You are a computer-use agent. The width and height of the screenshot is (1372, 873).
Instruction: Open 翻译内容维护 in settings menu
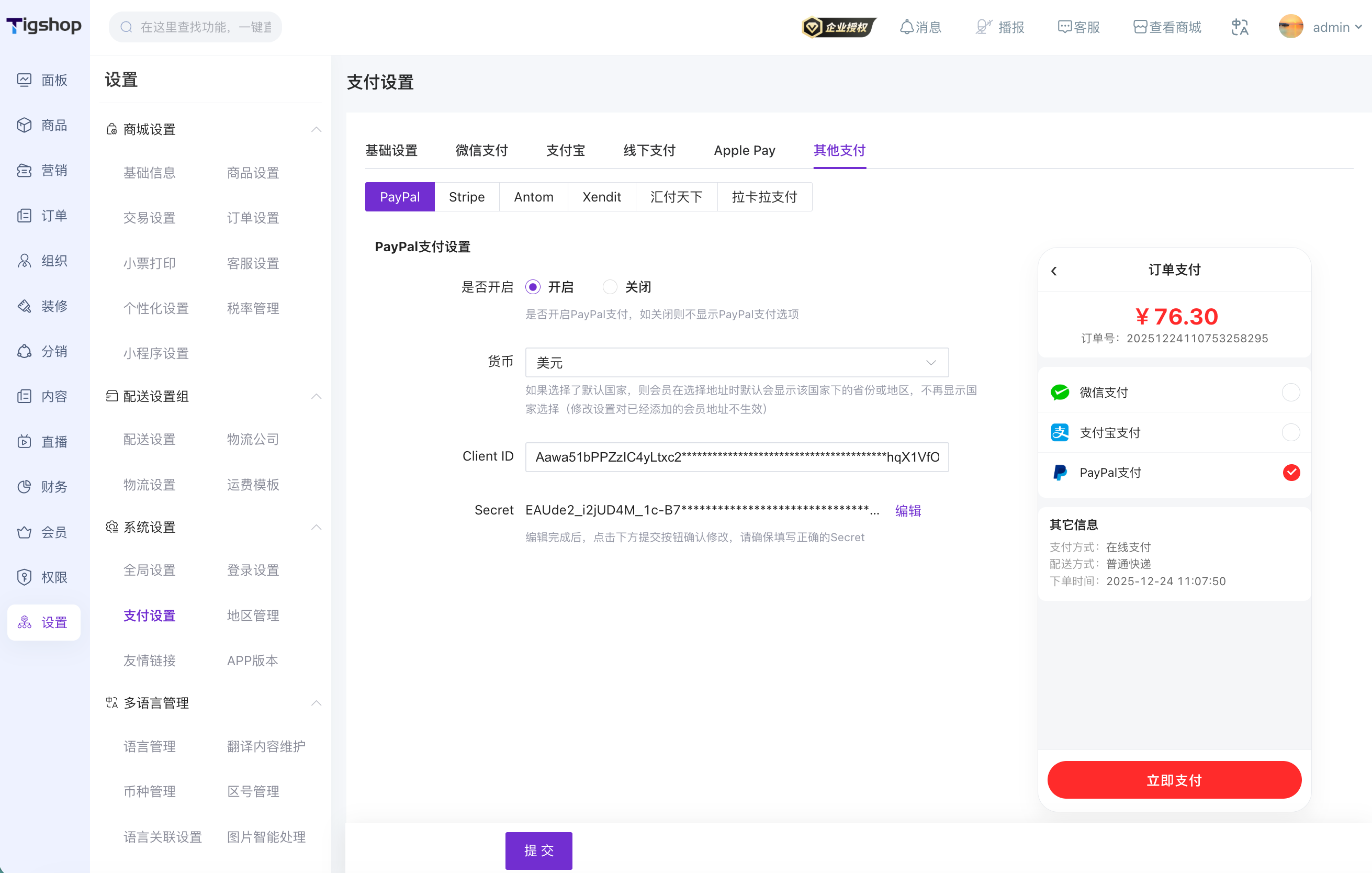(x=266, y=746)
